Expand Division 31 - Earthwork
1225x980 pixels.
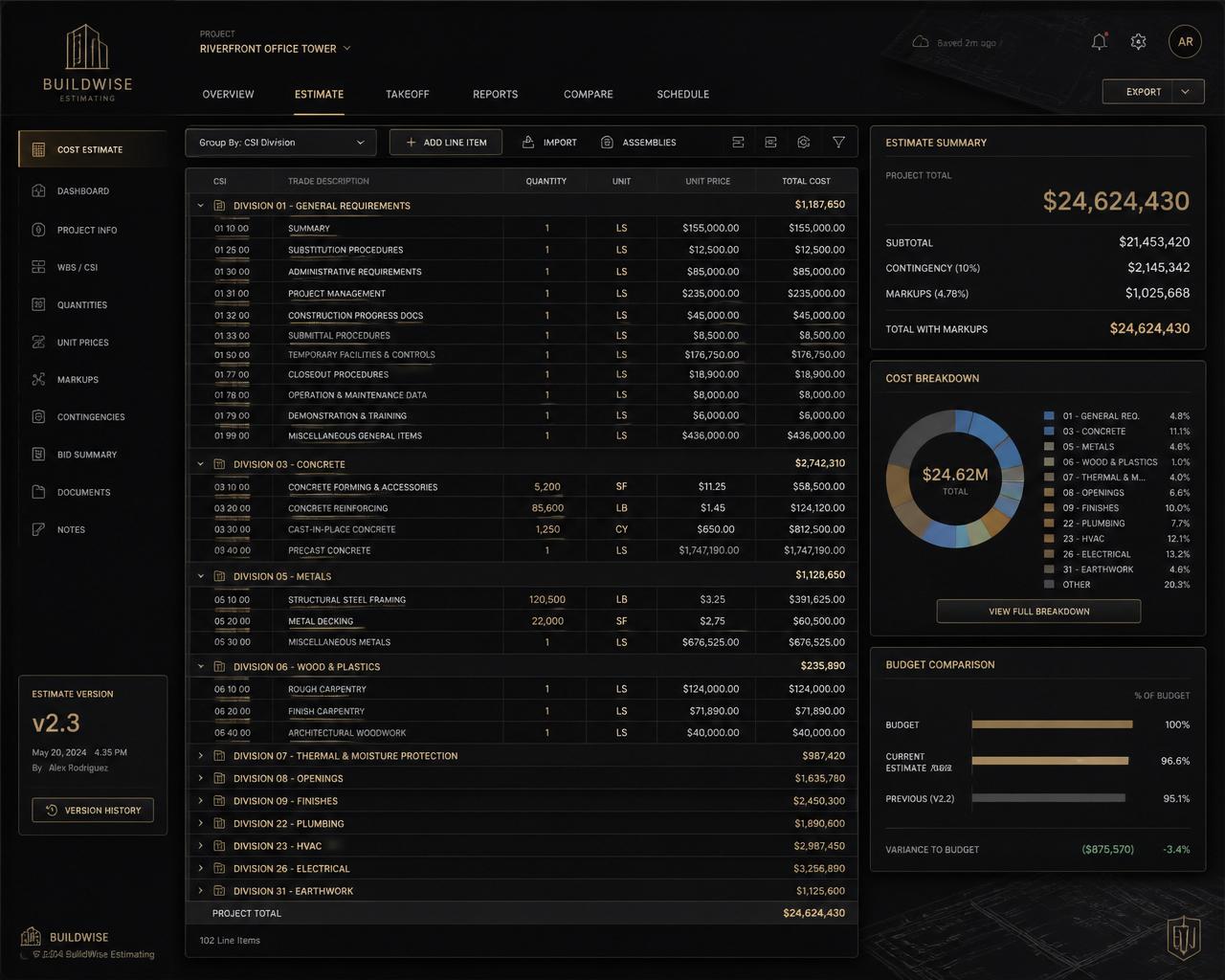[200, 891]
